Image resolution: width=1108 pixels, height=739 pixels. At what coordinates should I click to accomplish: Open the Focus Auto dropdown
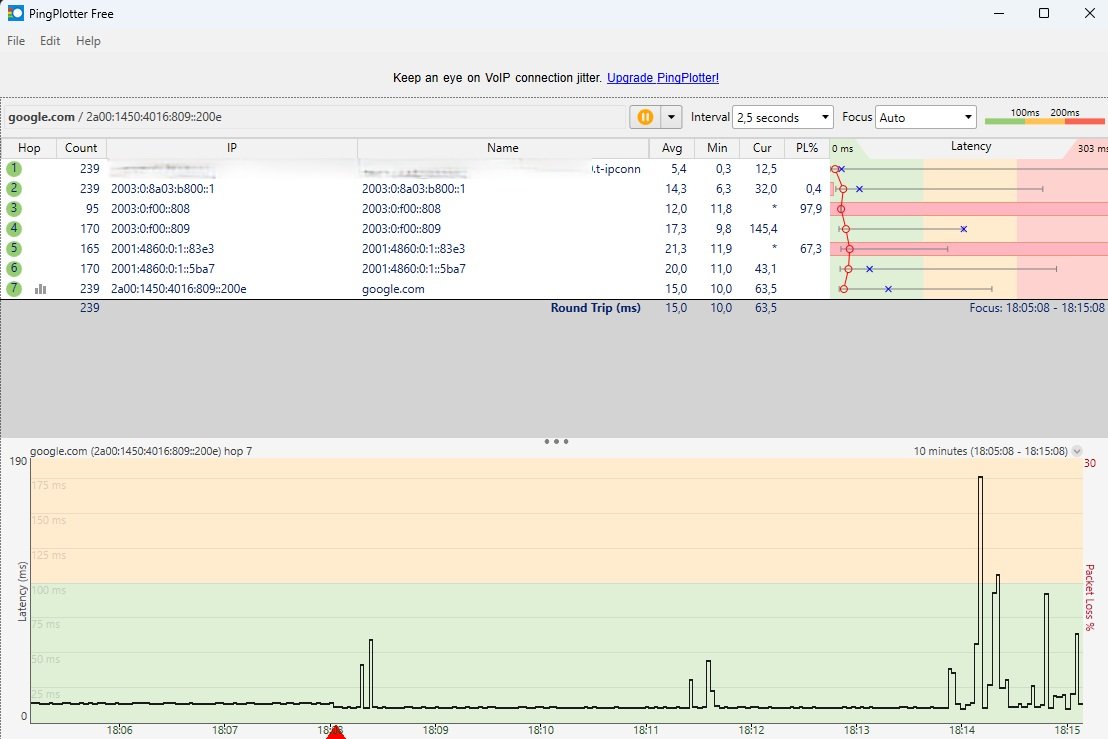[926, 117]
